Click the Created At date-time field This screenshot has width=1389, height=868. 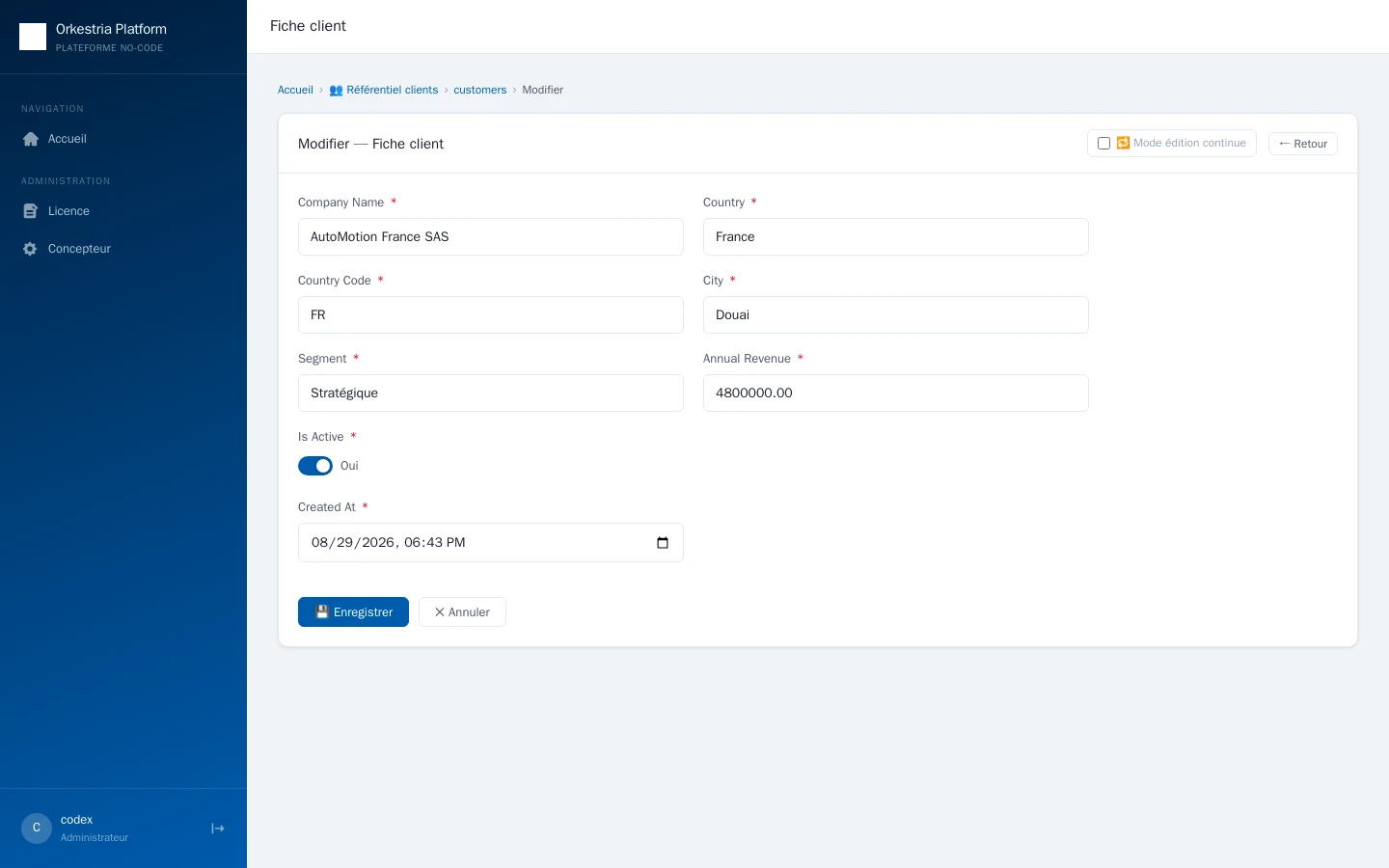coord(491,543)
